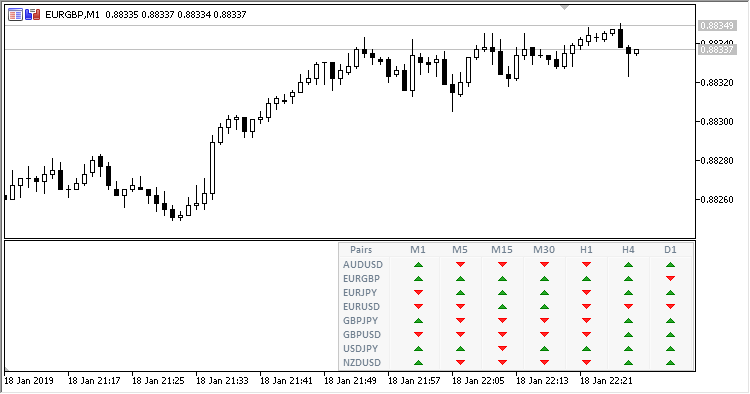This screenshot has height=394, width=750.
Task: Click USDJPY M15 red down arrow
Action: pos(502,349)
